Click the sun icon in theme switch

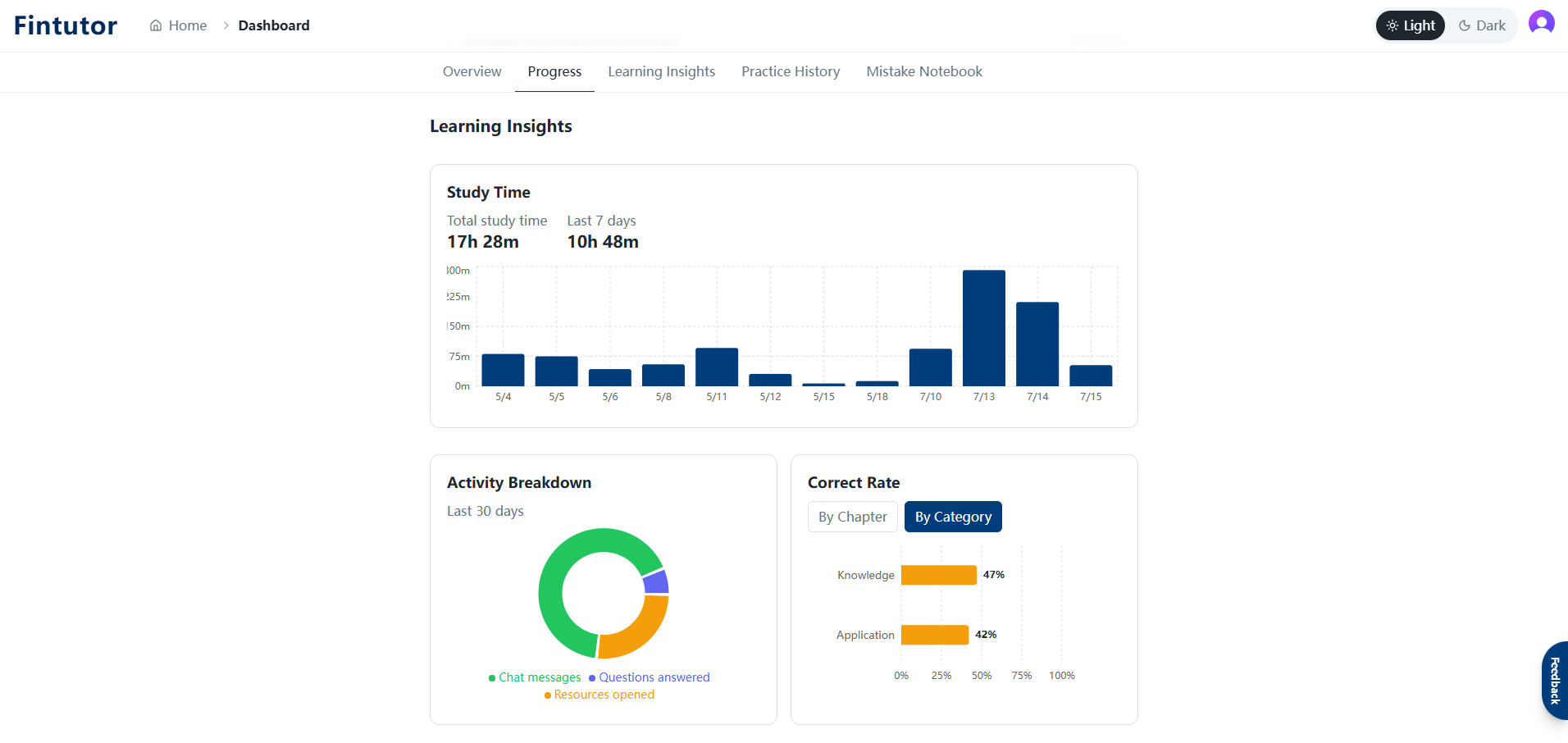pyautogui.click(x=1393, y=25)
